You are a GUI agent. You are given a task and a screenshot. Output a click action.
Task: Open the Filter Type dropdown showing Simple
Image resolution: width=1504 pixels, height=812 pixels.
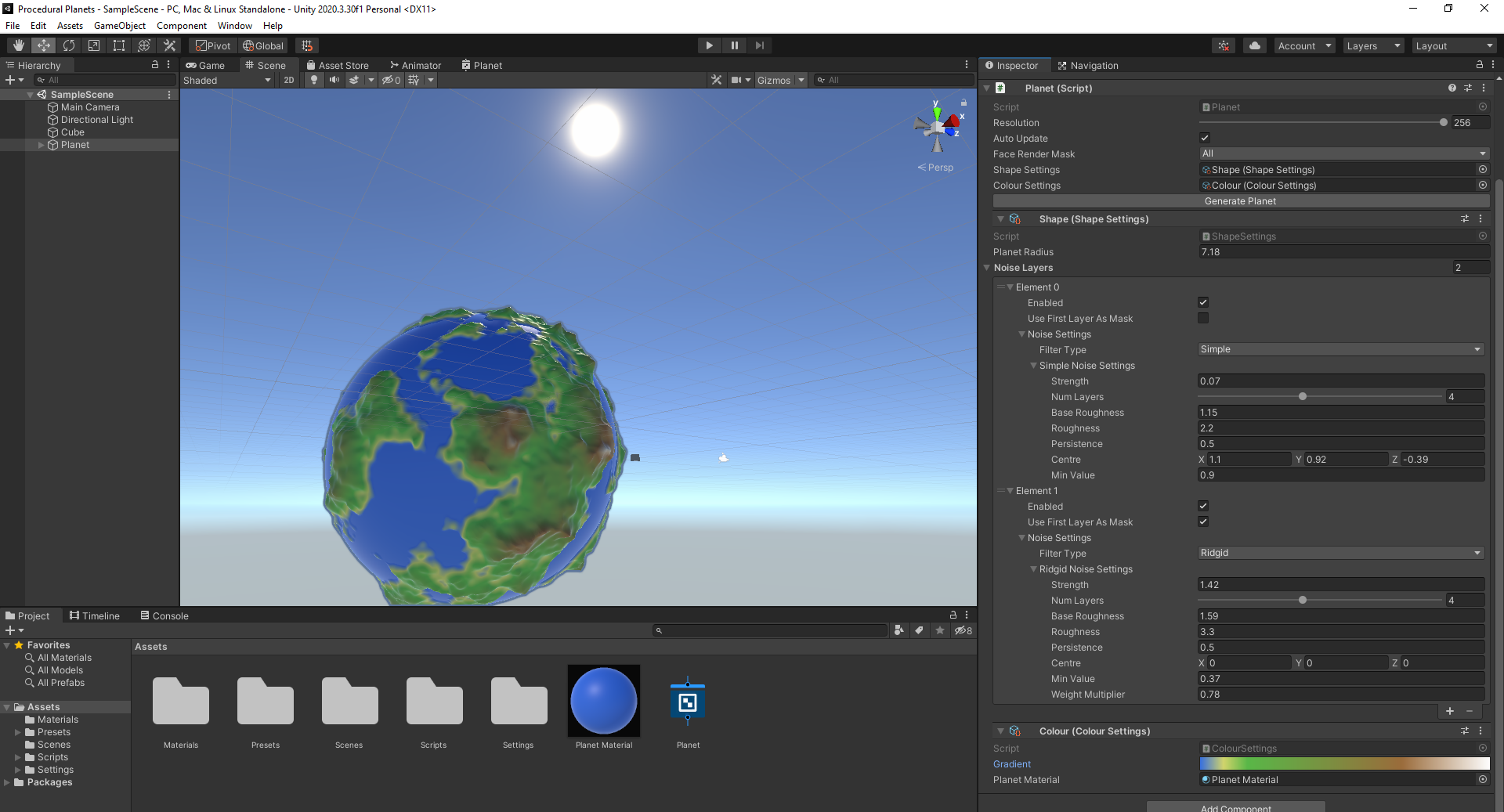(1339, 349)
